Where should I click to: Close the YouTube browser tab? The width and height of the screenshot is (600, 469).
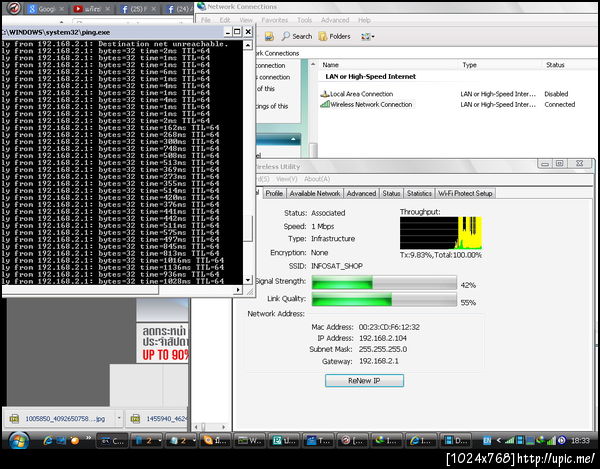pyautogui.click(x=108, y=8)
